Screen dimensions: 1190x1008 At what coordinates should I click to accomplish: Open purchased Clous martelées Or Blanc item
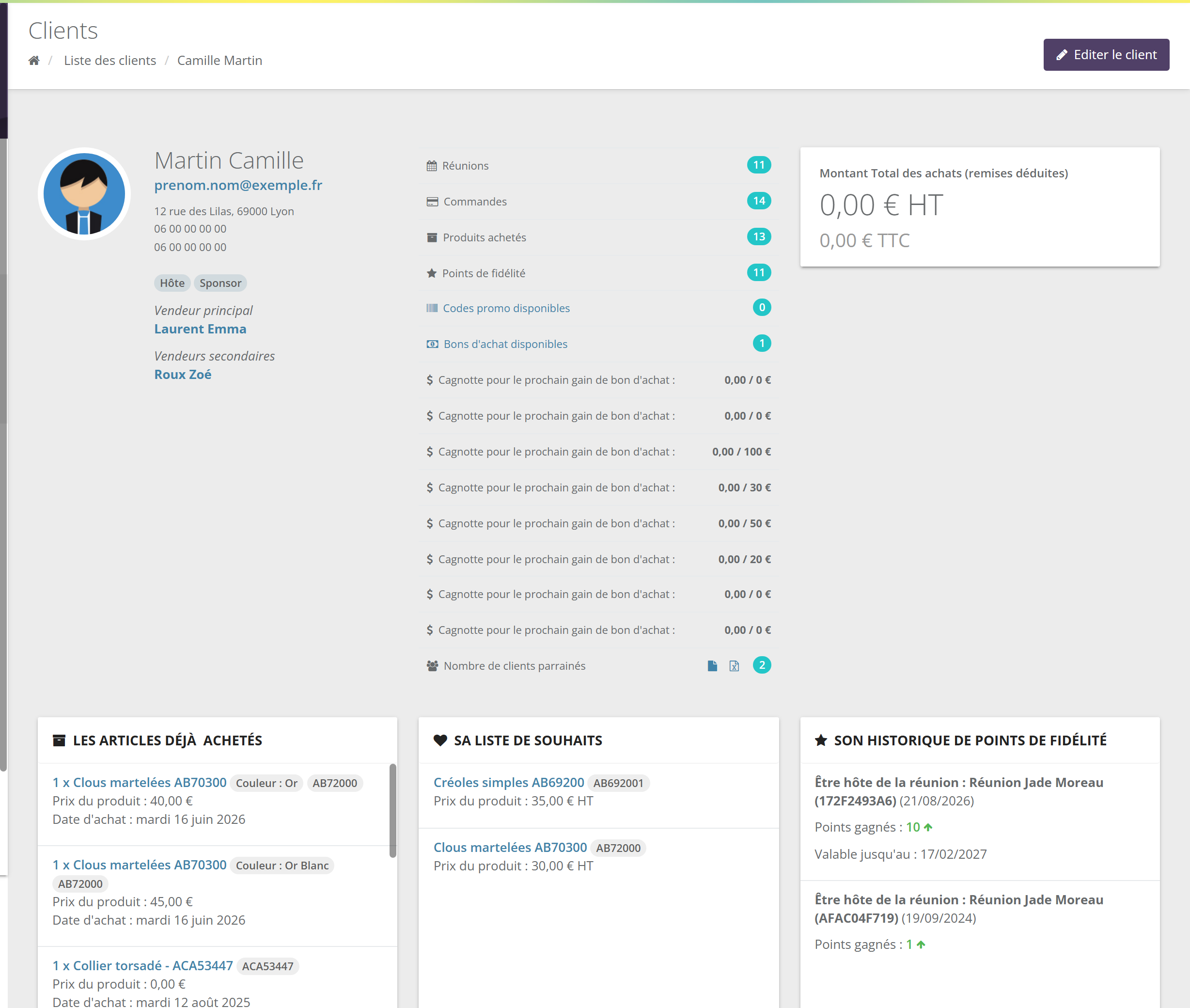pos(140,865)
